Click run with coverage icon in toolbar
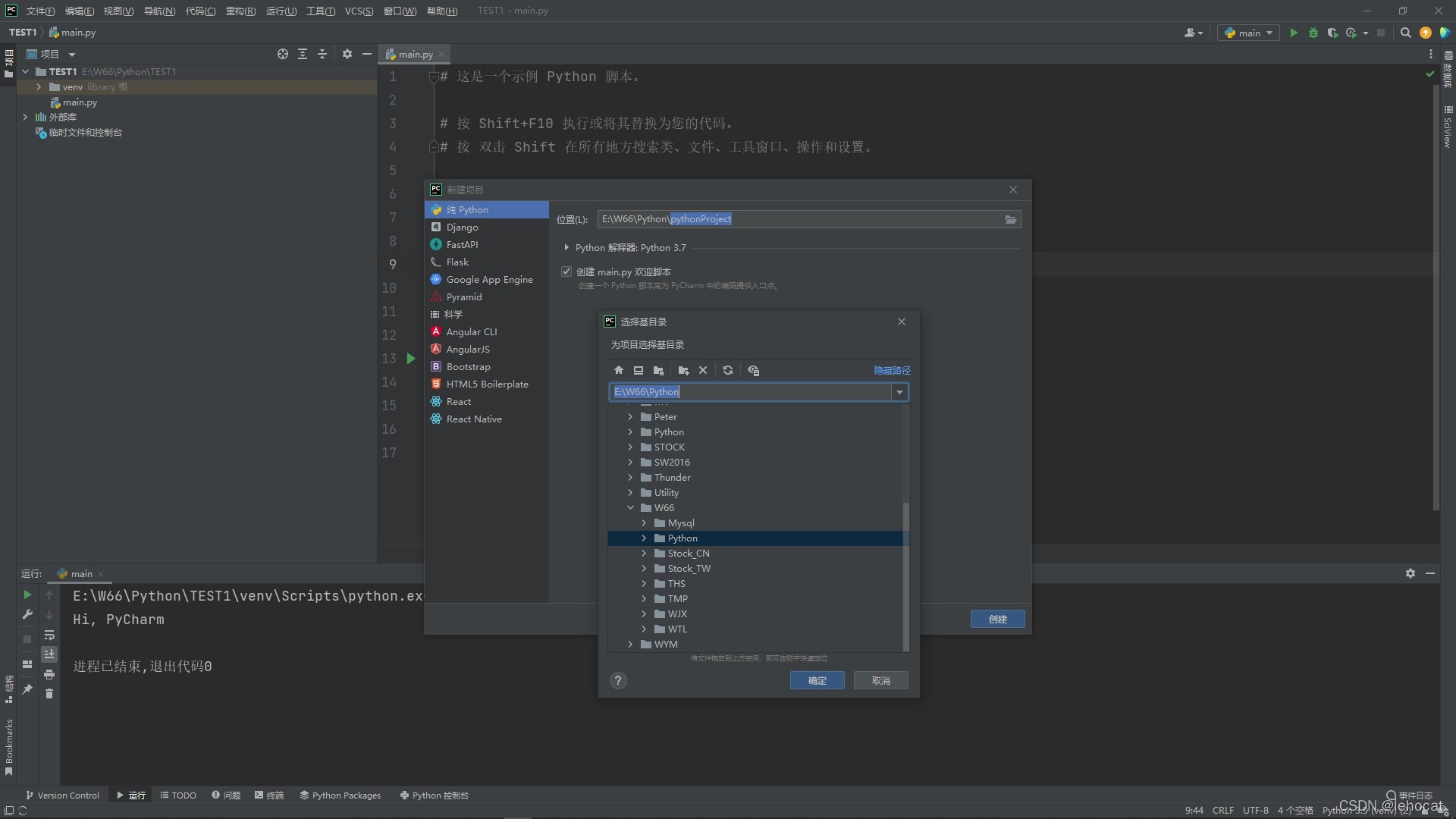This screenshot has width=1456, height=819. tap(1332, 33)
